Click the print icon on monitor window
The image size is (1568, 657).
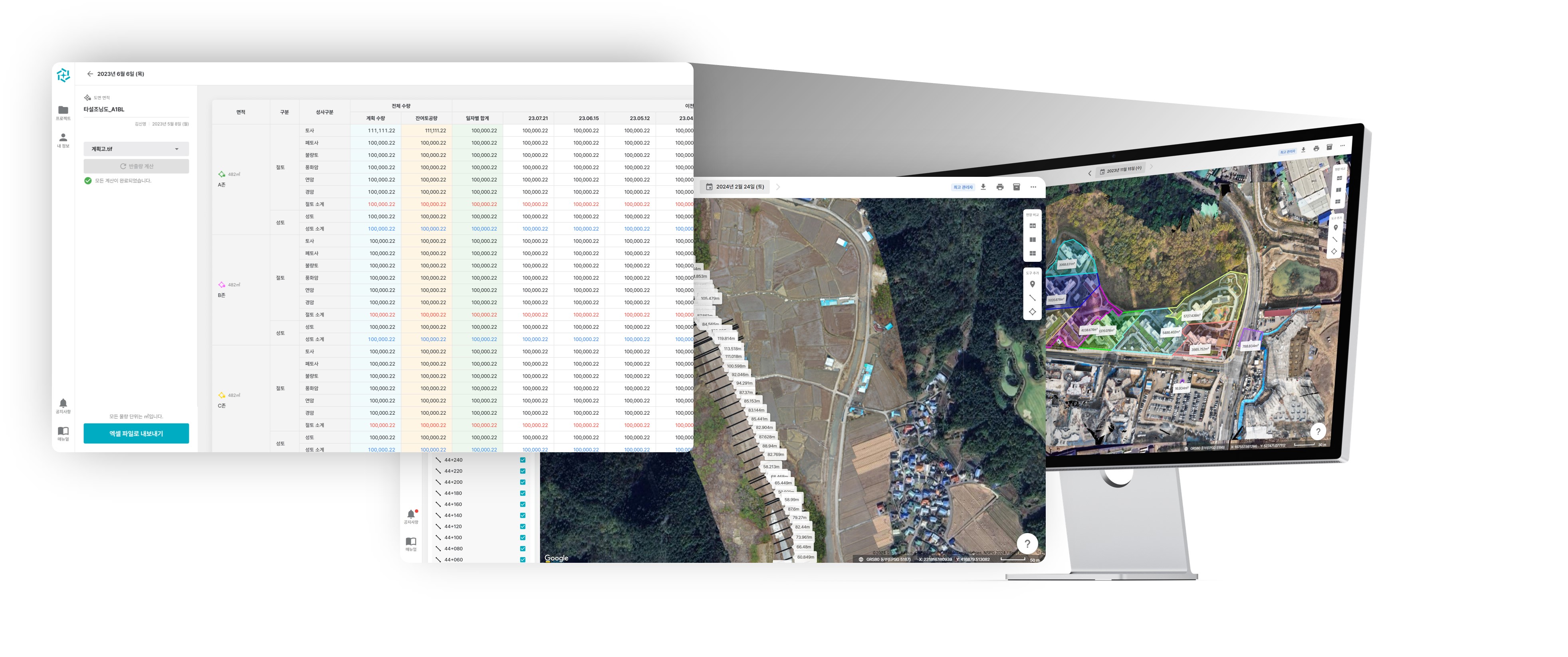1316,148
